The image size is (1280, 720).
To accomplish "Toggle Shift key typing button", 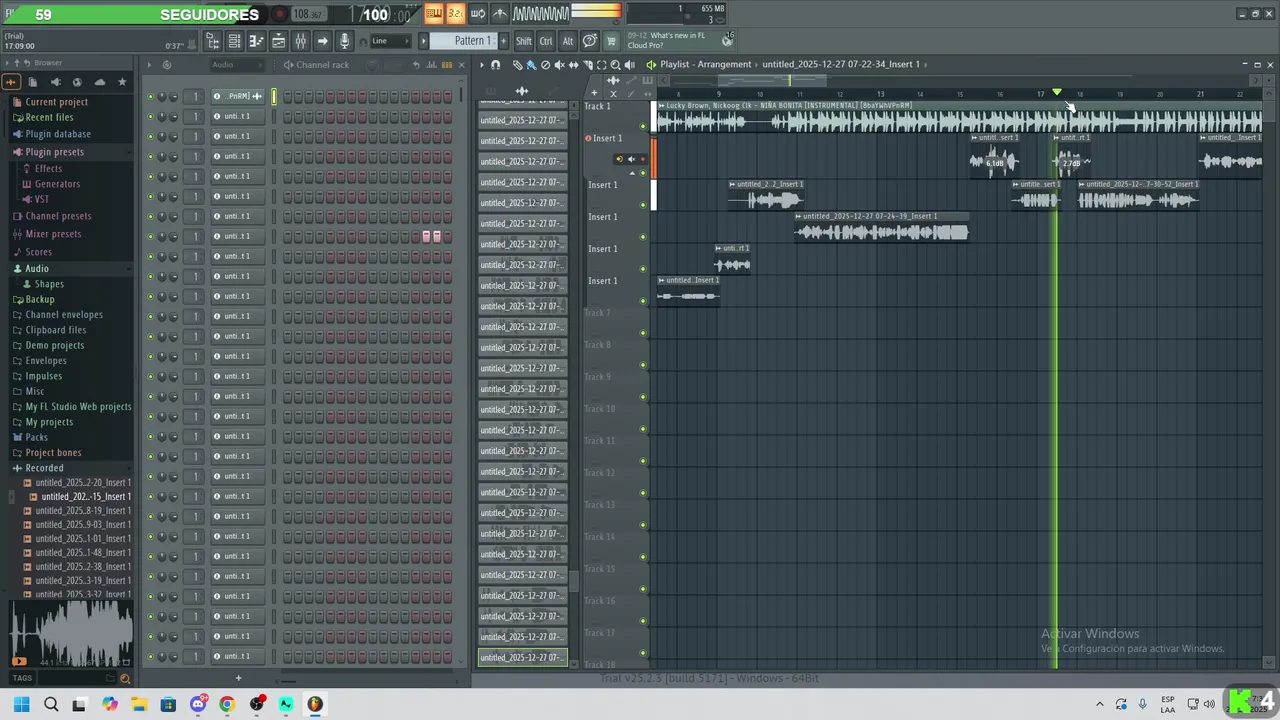I will (x=524, y=41).
